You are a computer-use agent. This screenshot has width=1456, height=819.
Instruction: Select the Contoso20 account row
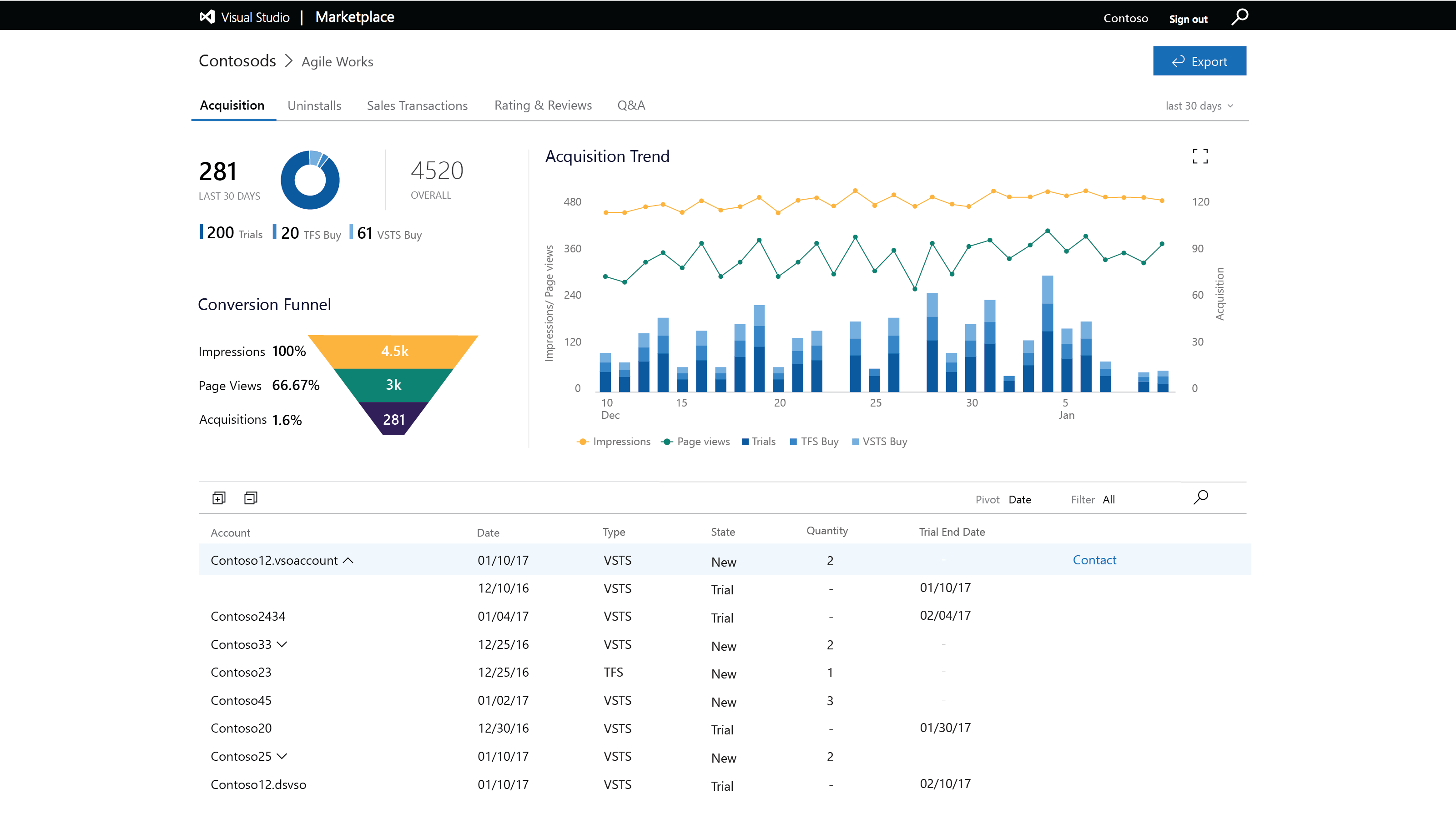(x=725, y=728)
